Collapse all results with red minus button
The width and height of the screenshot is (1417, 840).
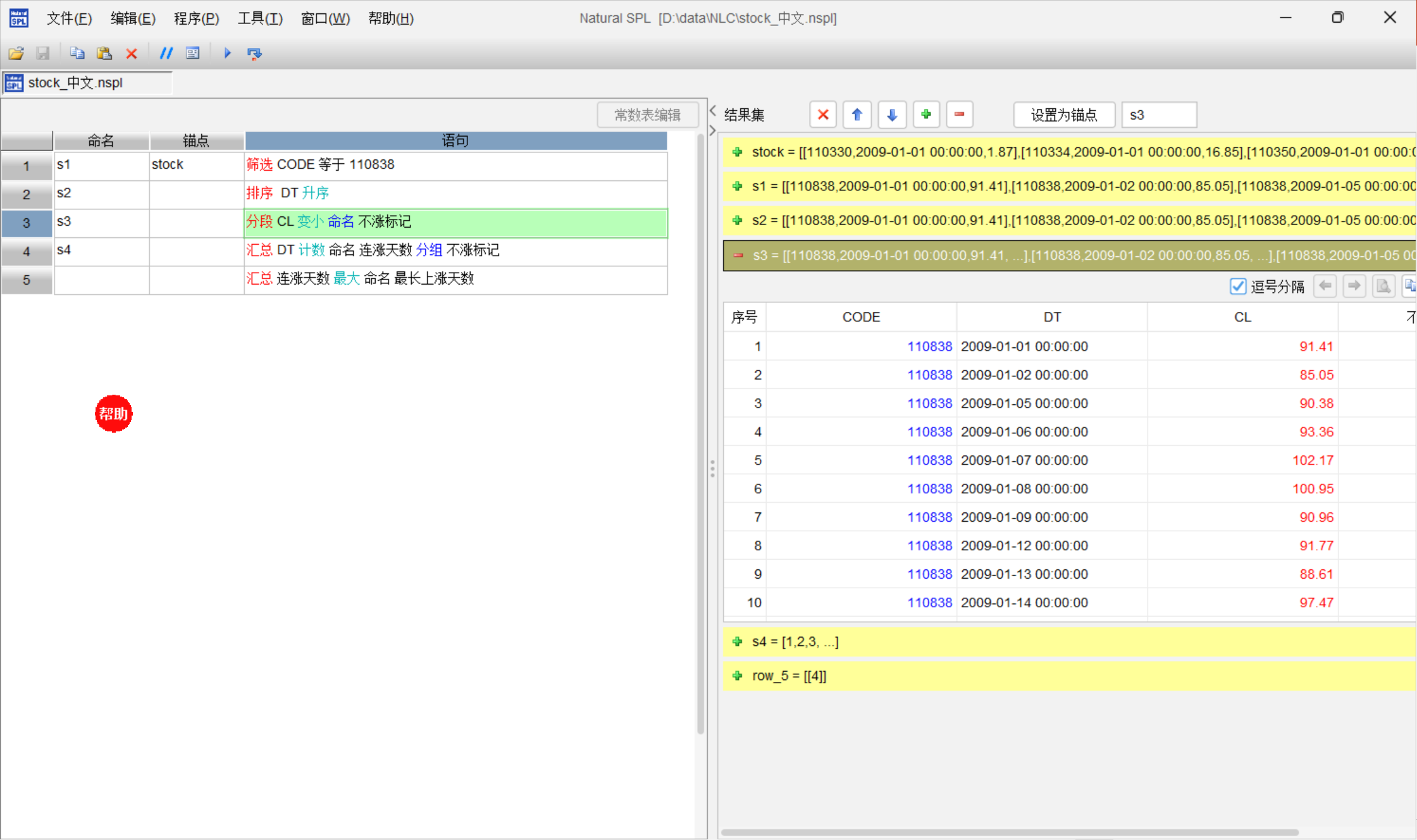960,114
